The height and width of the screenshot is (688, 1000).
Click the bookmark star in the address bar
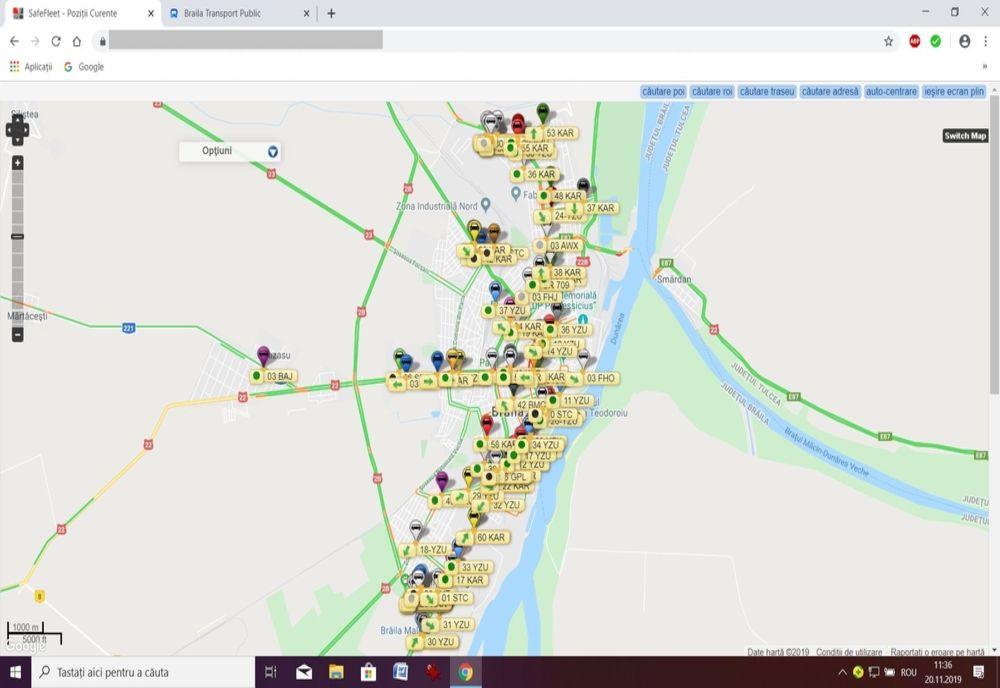[x=887, y=42]
